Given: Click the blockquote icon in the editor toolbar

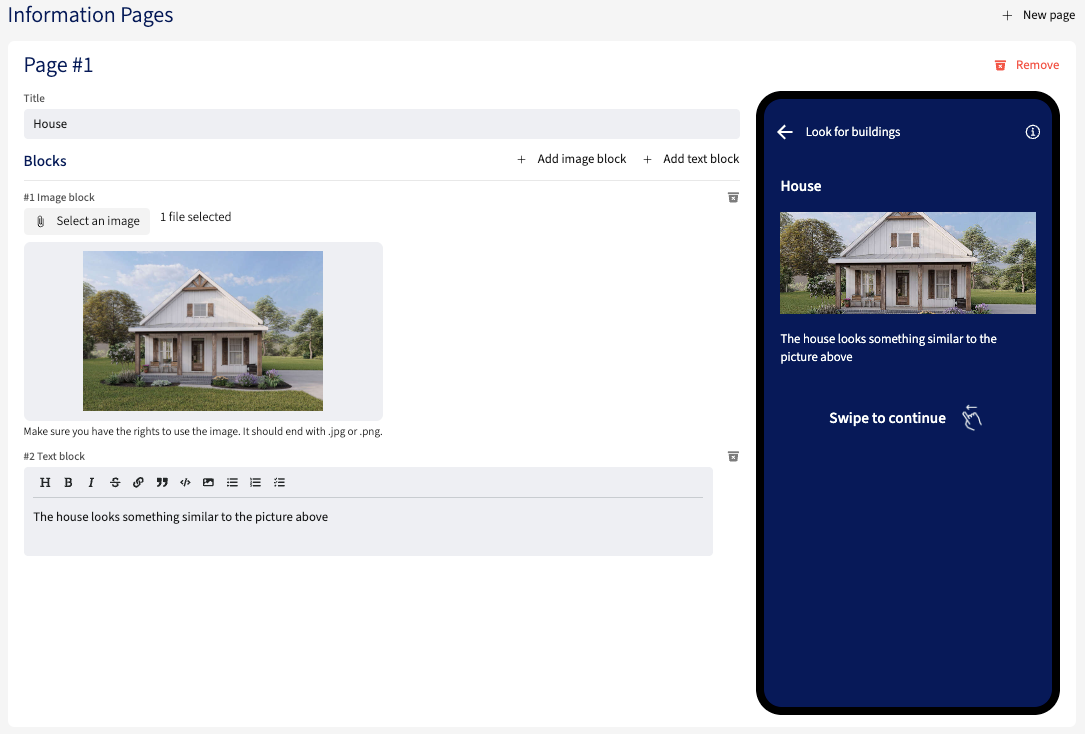Looking at the screenshot, I should [162, 482].
